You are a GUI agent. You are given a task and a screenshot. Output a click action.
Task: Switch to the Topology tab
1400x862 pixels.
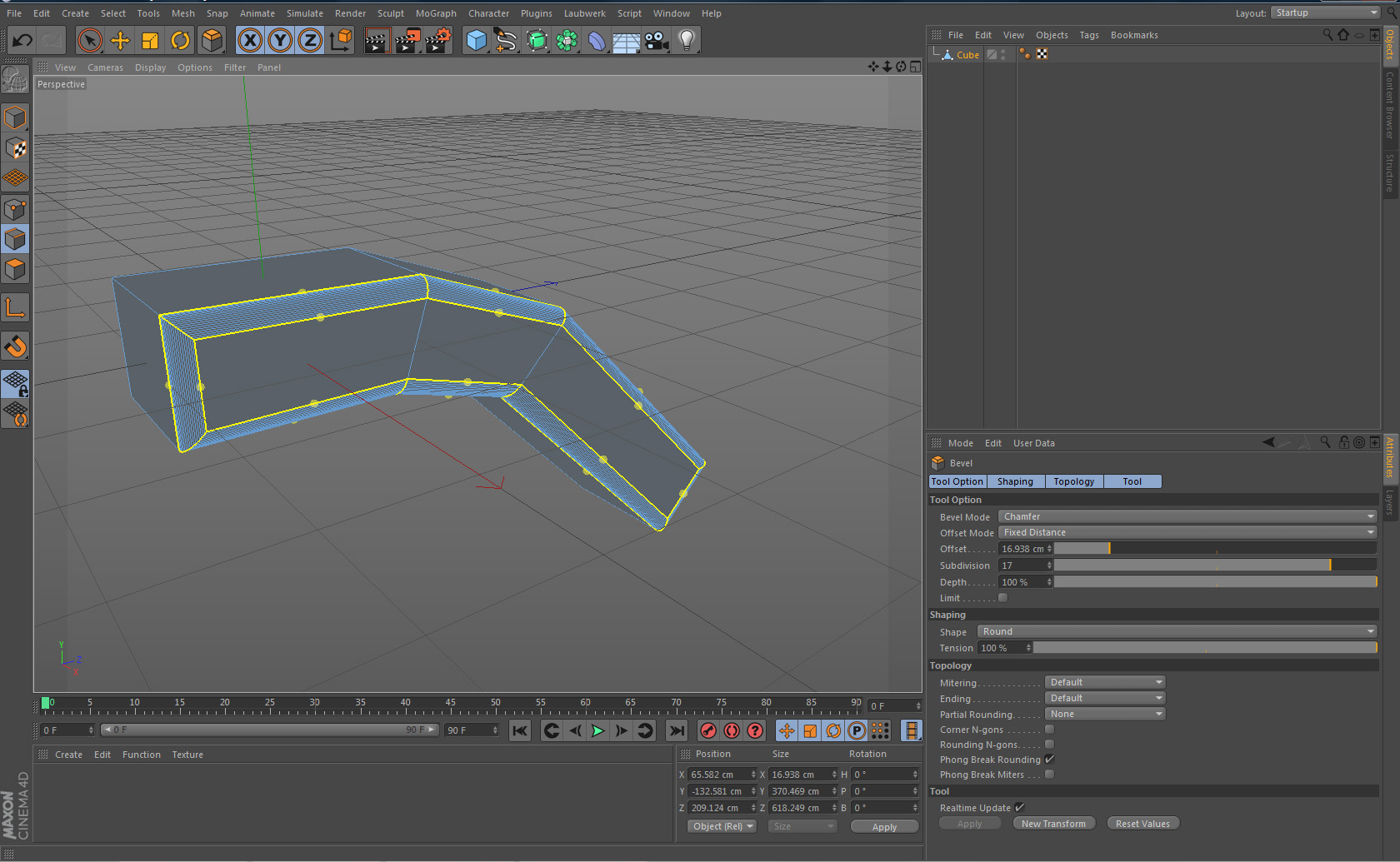click(1074, 481)
